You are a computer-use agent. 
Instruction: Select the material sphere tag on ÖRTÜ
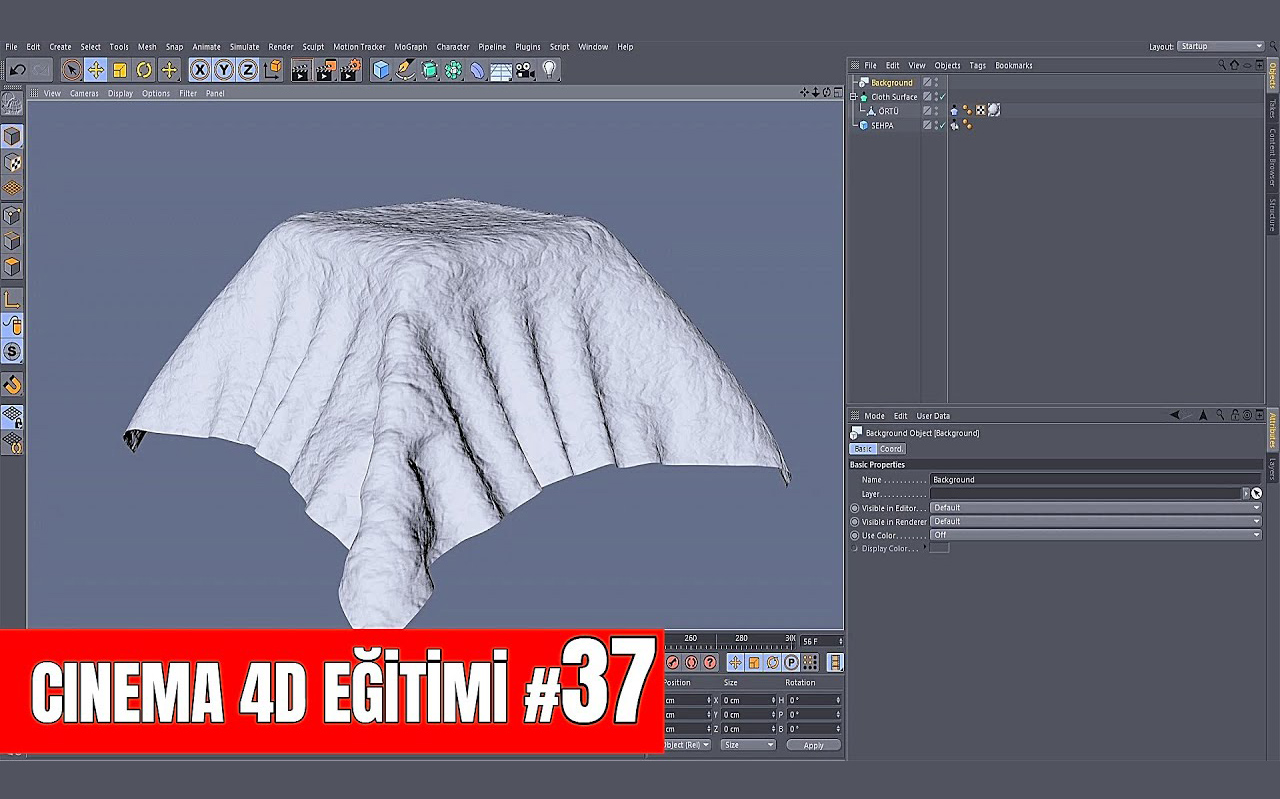coord(993,111)
